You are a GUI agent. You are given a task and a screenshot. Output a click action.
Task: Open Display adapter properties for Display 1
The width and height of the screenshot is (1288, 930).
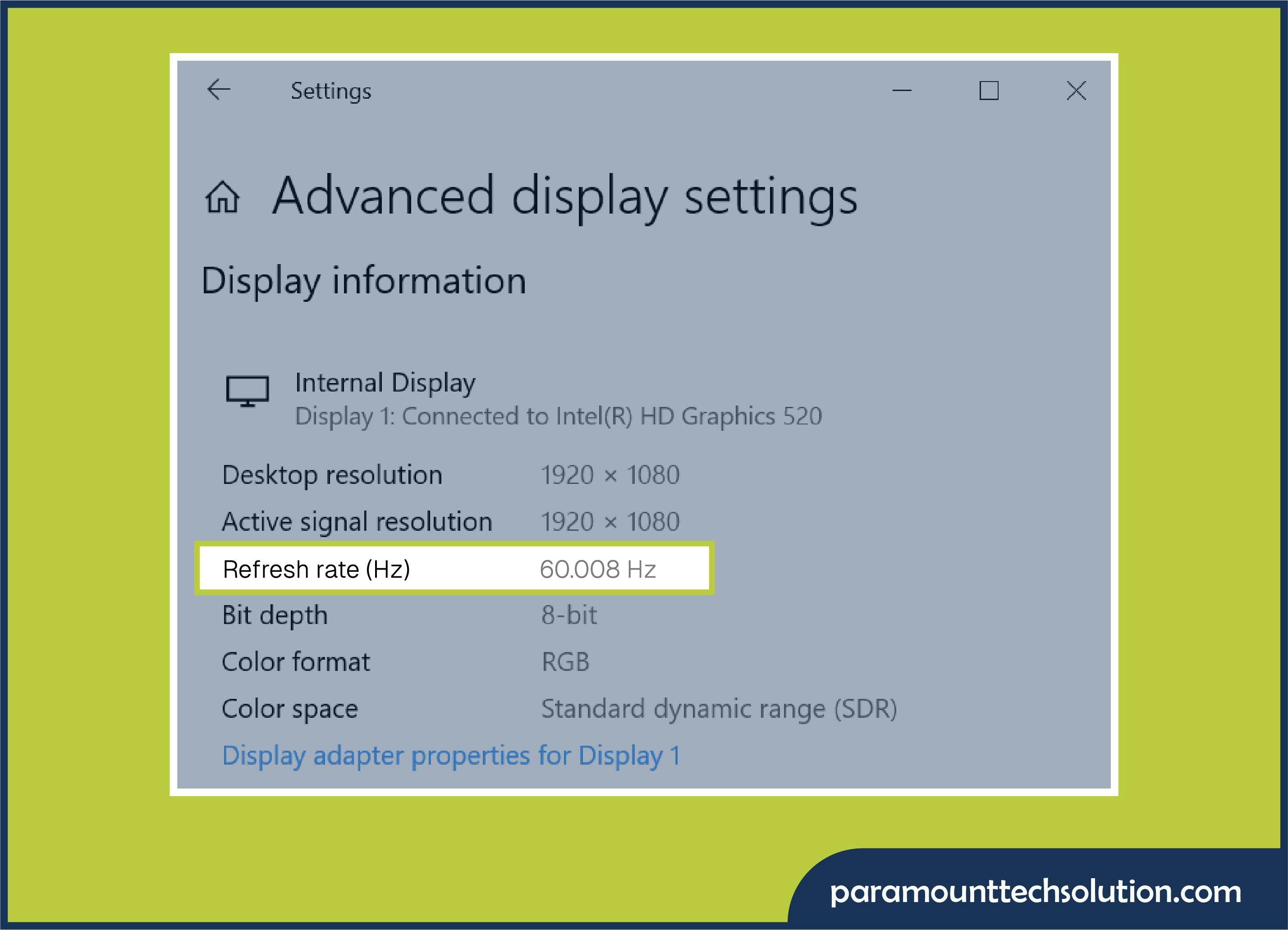click(x=451, y=756)
